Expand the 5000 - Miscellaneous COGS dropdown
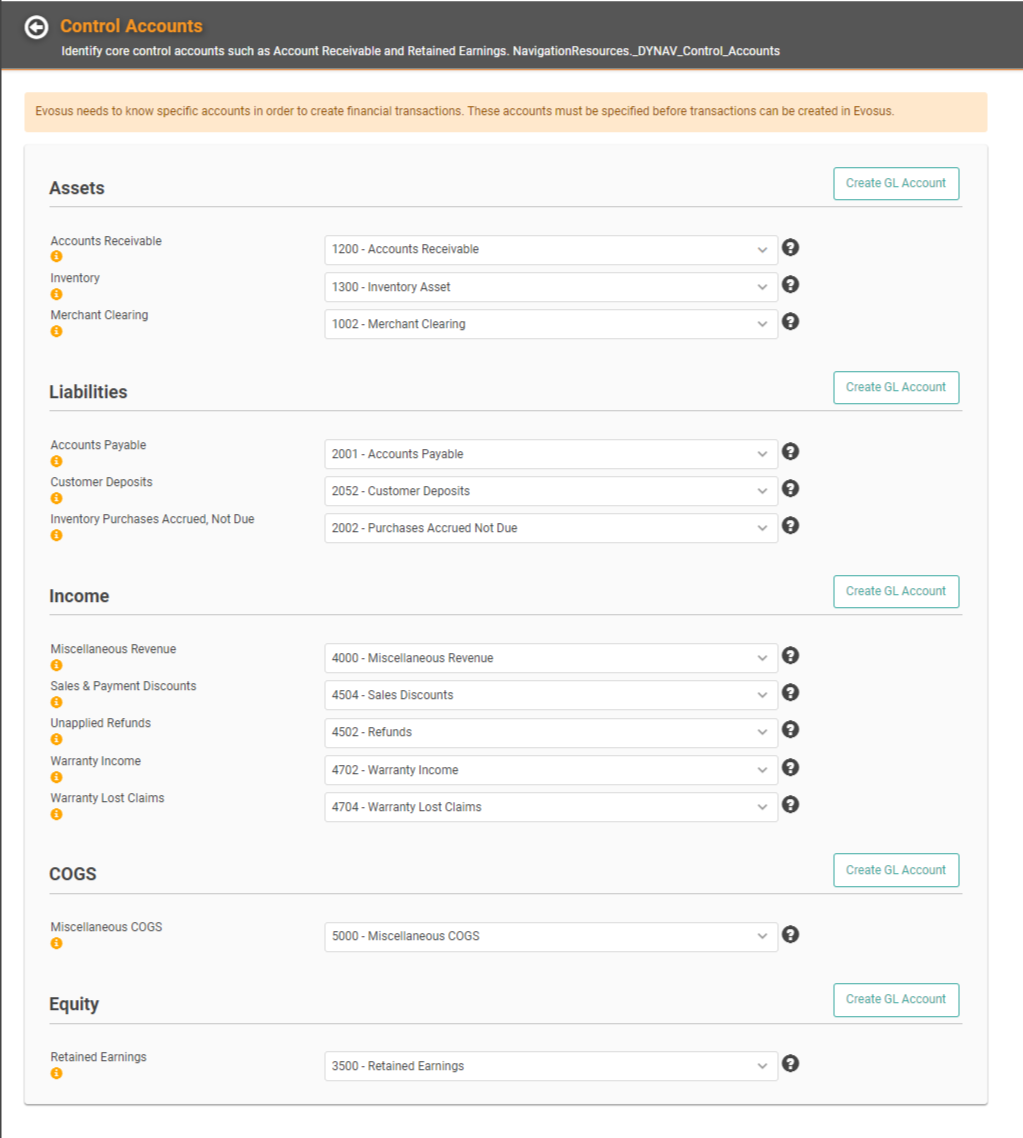Image resolution: width=1023 pixels, height=1138 pixels. pos(551,936)
